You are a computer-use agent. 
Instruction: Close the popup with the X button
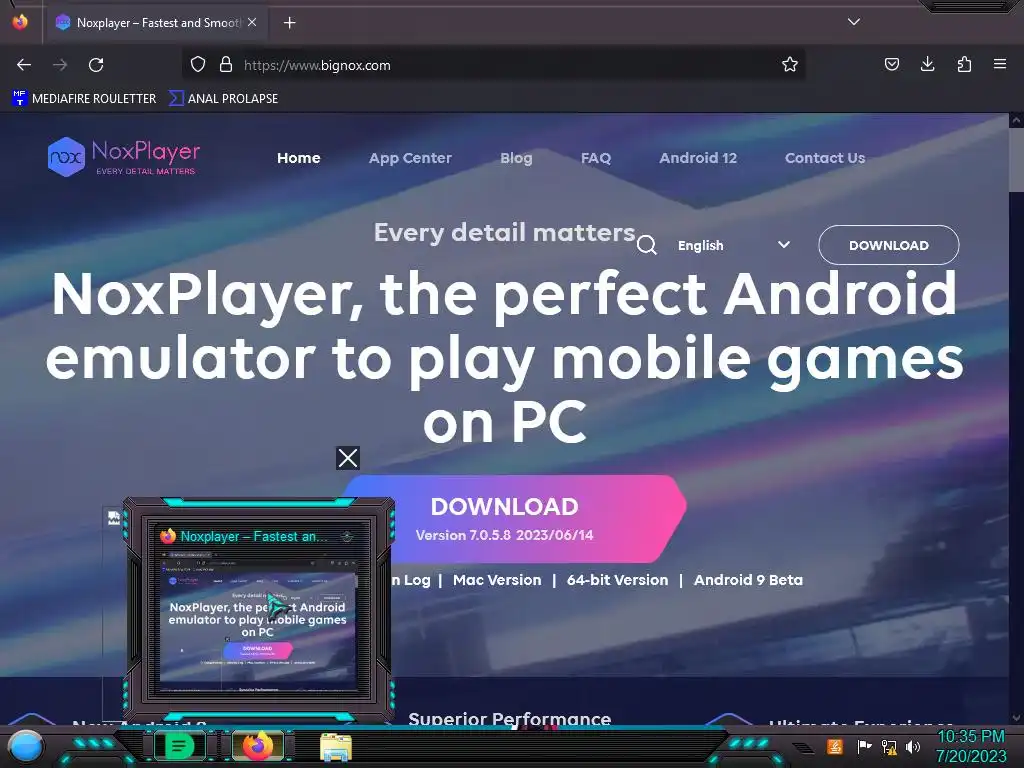(347, 458)
